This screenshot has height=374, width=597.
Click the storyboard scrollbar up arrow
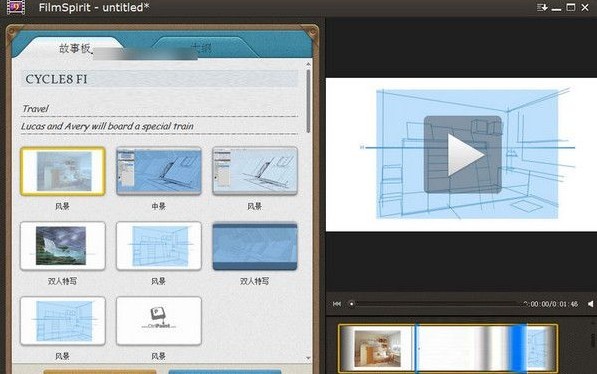308,64
